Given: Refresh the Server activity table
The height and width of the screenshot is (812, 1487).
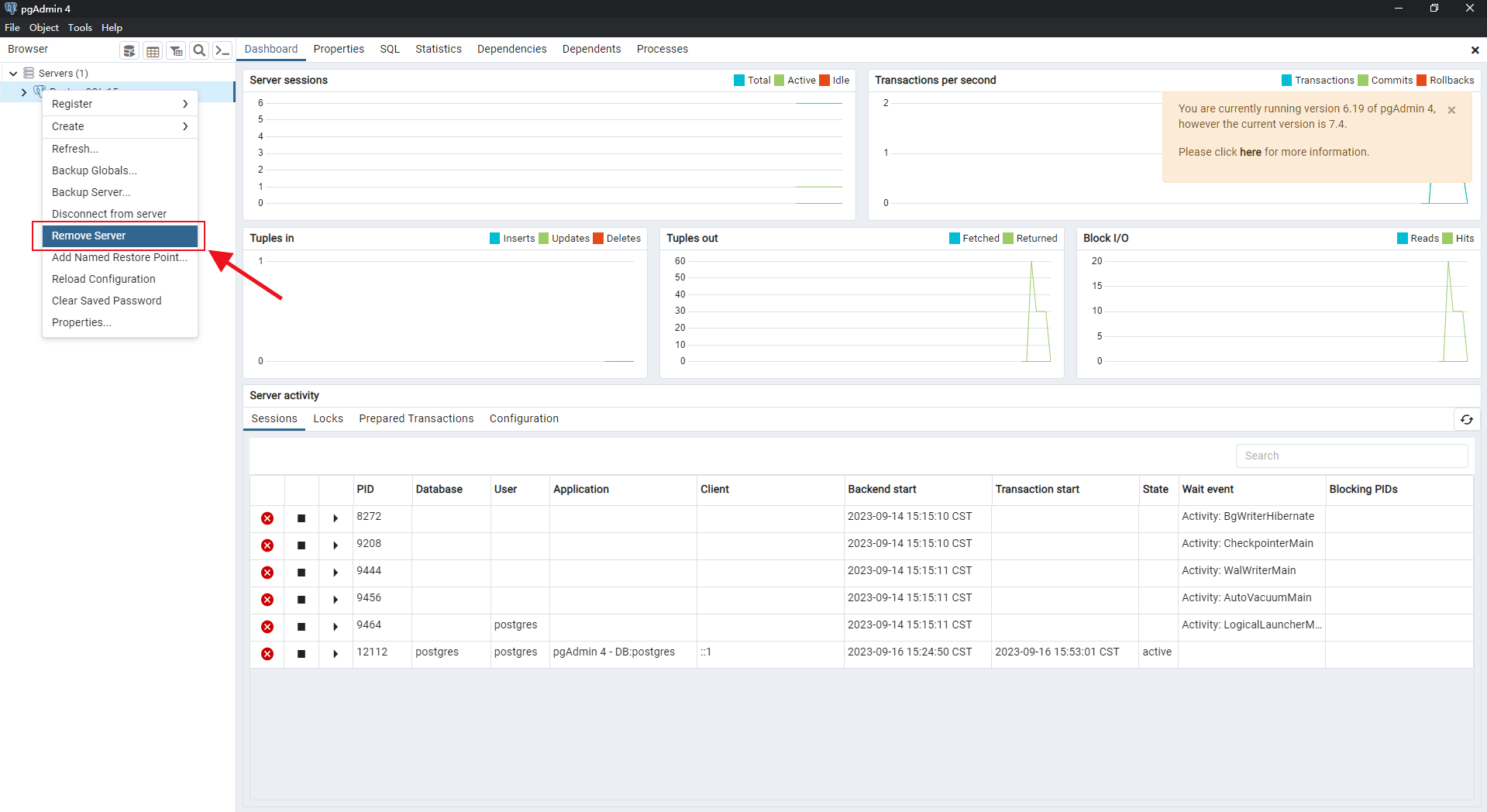Looking at the screenshot, I should (x=1466, y=419).
